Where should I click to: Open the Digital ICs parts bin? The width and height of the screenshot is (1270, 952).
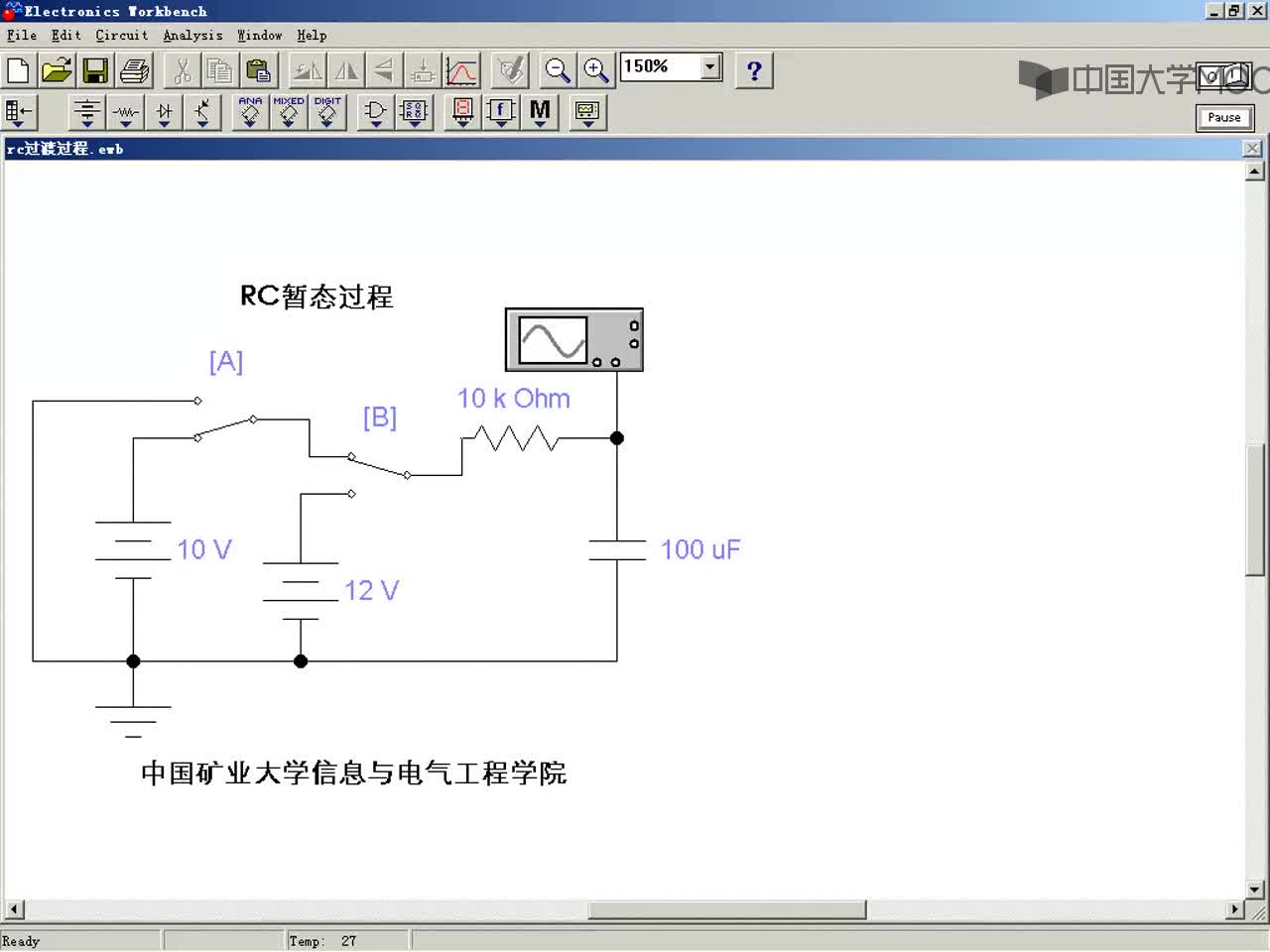pyautogui.click(x=327, y=112)
